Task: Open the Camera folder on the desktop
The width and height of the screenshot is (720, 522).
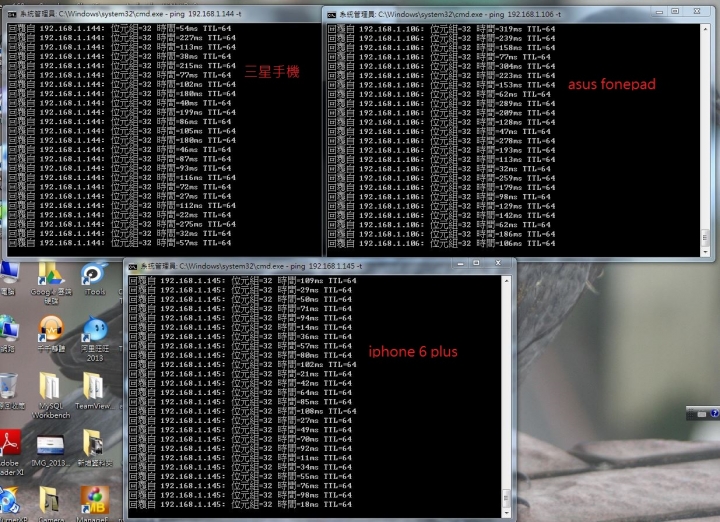Action: [51, 504]
